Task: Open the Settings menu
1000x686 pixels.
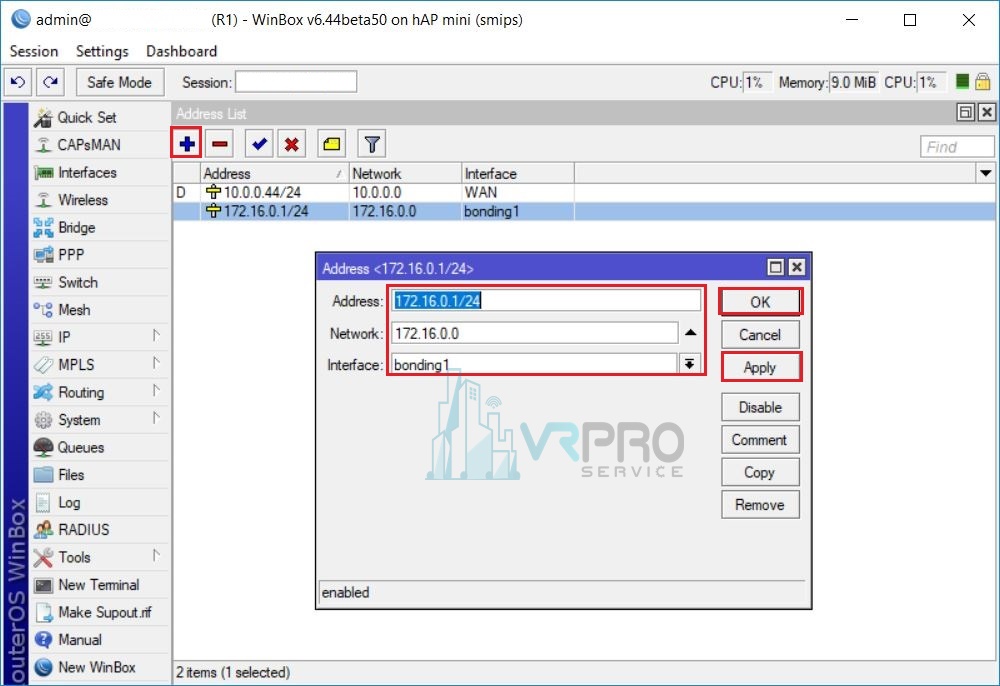Action: [x=102, y=51]
